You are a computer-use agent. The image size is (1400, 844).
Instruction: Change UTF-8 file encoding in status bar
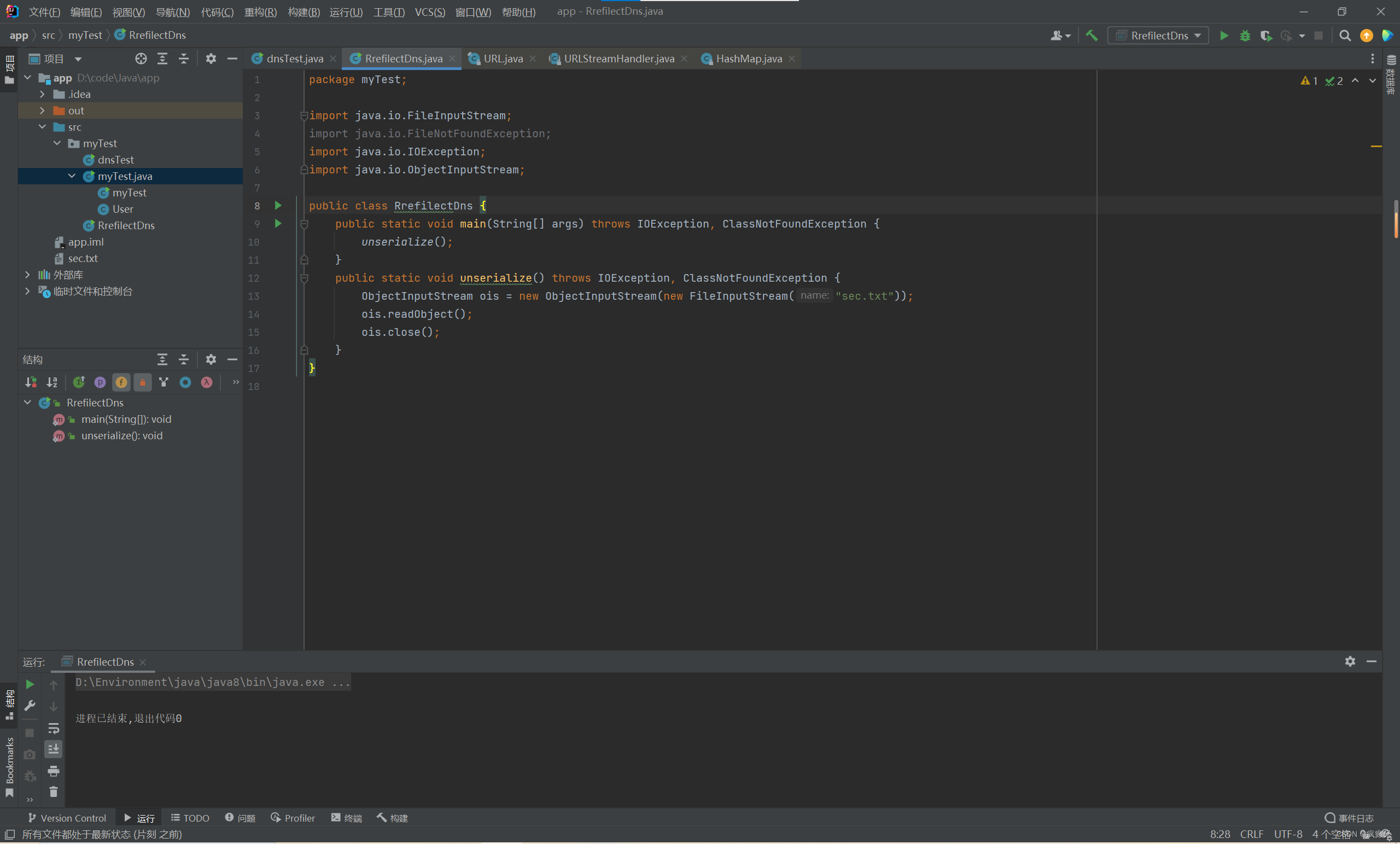tap(1287, 834)
